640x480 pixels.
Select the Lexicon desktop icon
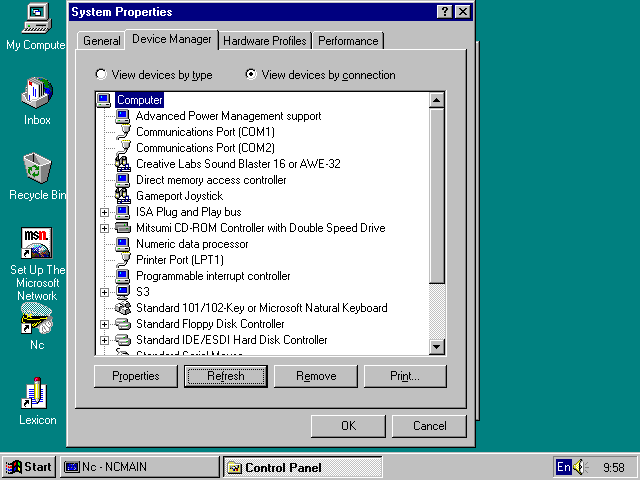[36, 393]
